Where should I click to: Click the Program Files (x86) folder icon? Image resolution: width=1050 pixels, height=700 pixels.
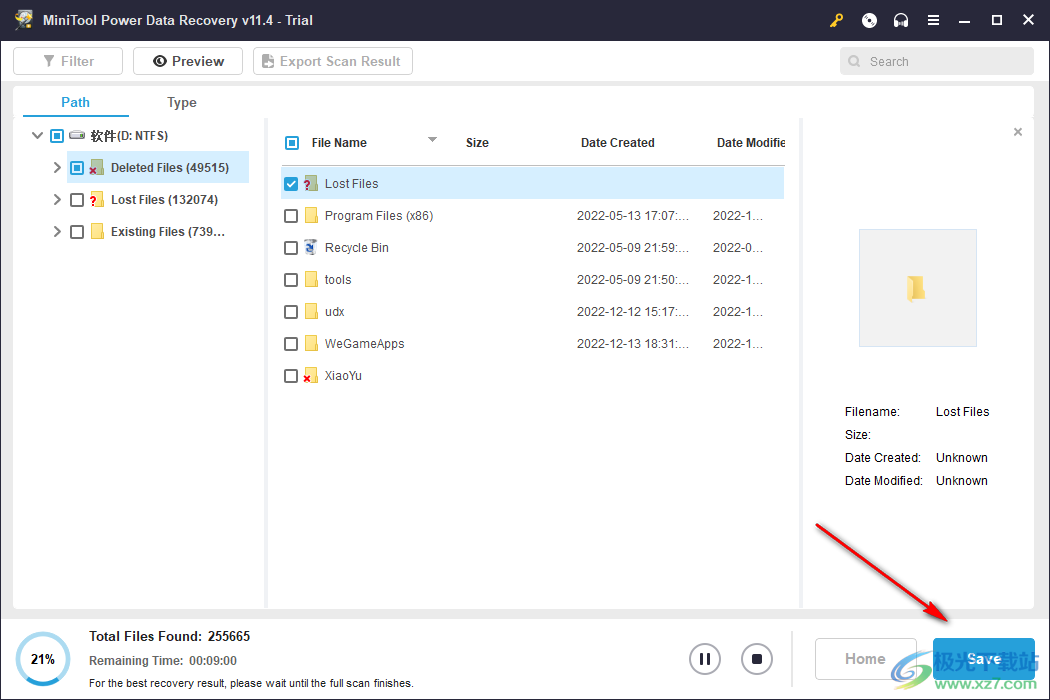point(311,215)
